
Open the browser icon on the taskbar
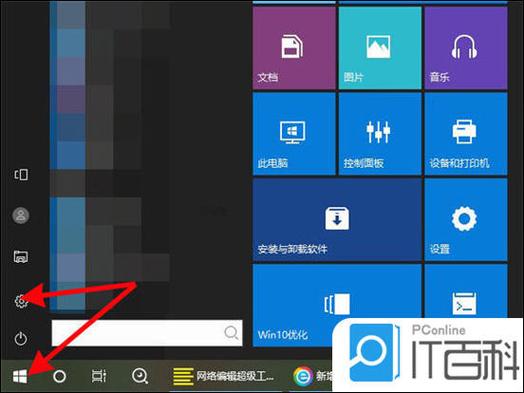303,377
